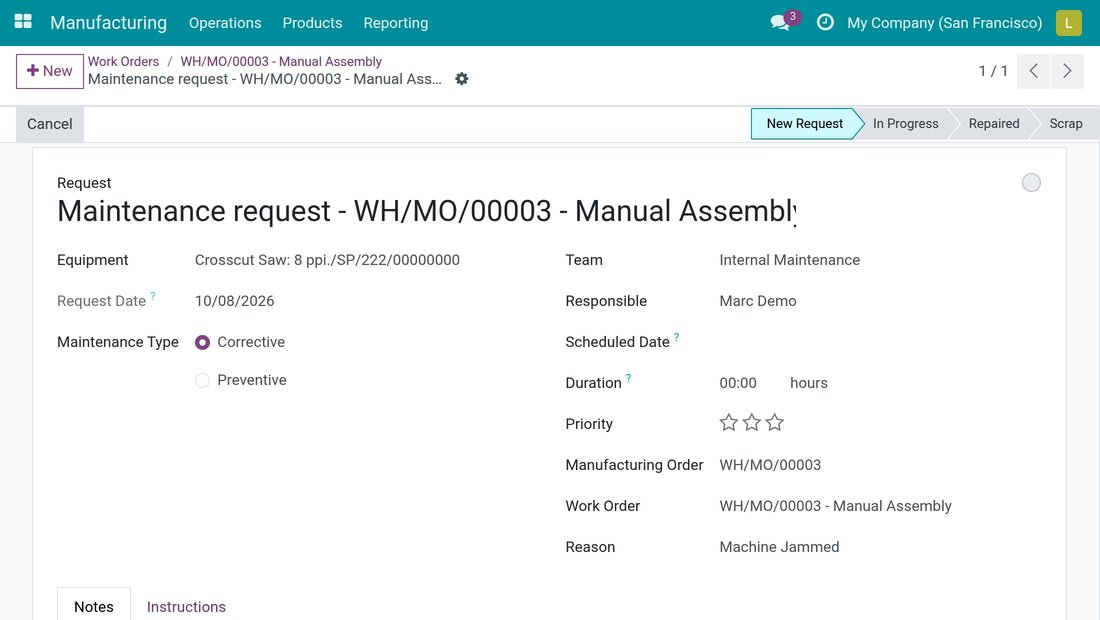Open Work Orders breadcrumb link
This screenshot has height=620, width=1100.
pos(123,62)
